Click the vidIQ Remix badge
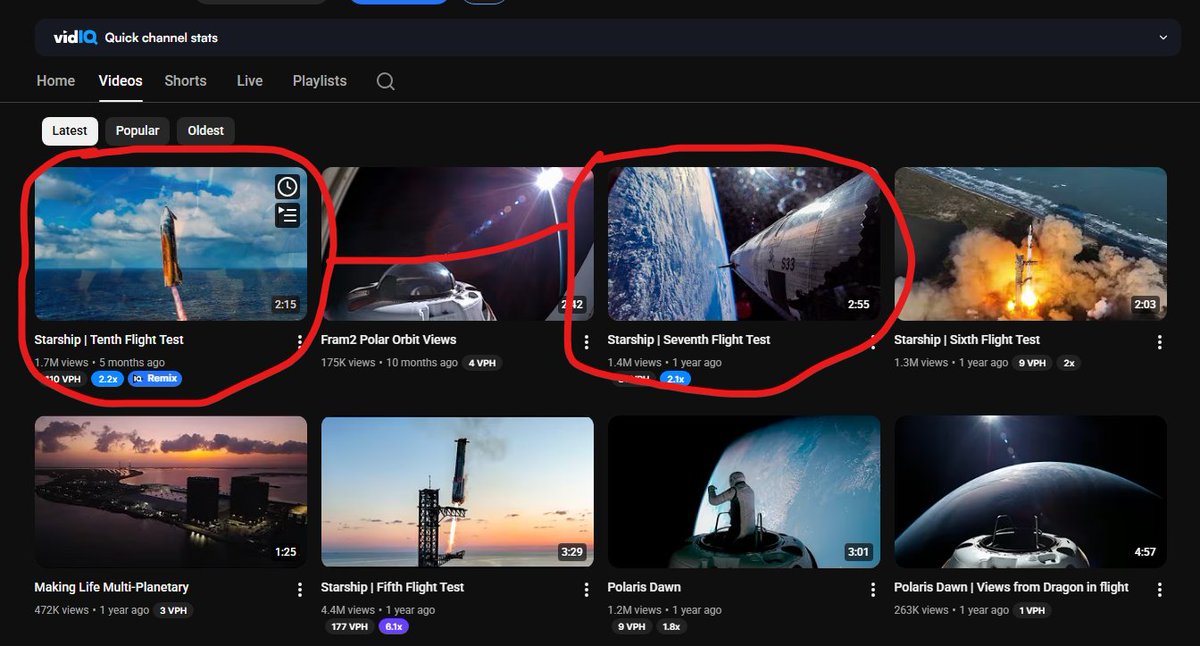This screenshot has width=1200, height=646. point(155,379)
